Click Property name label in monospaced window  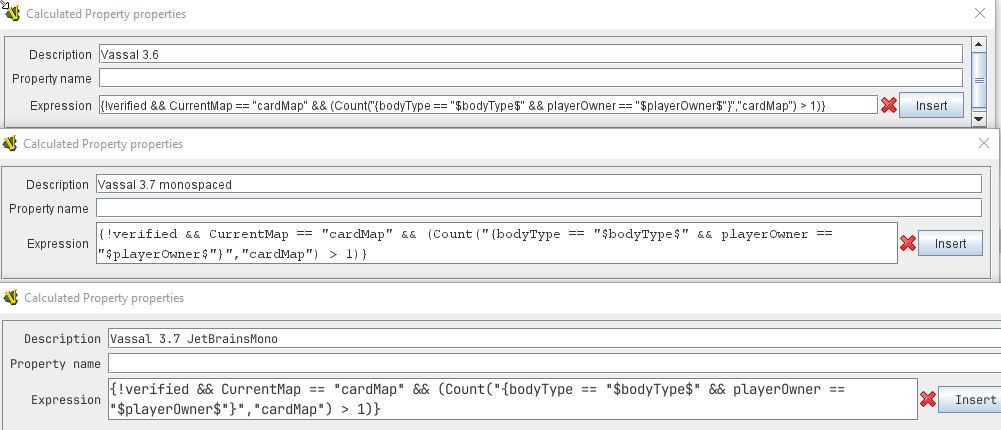click(49, 209)
